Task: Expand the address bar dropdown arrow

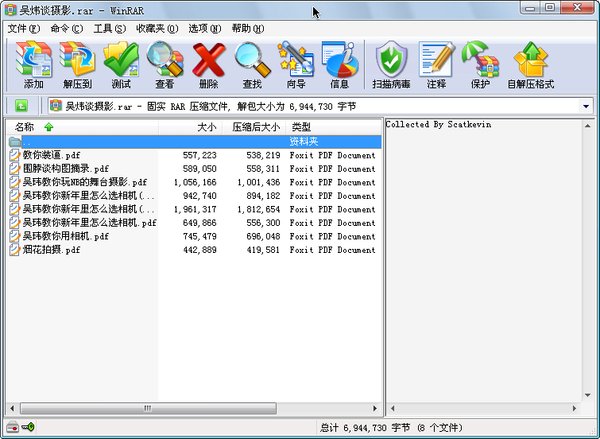Action: [x=586, y=106]
